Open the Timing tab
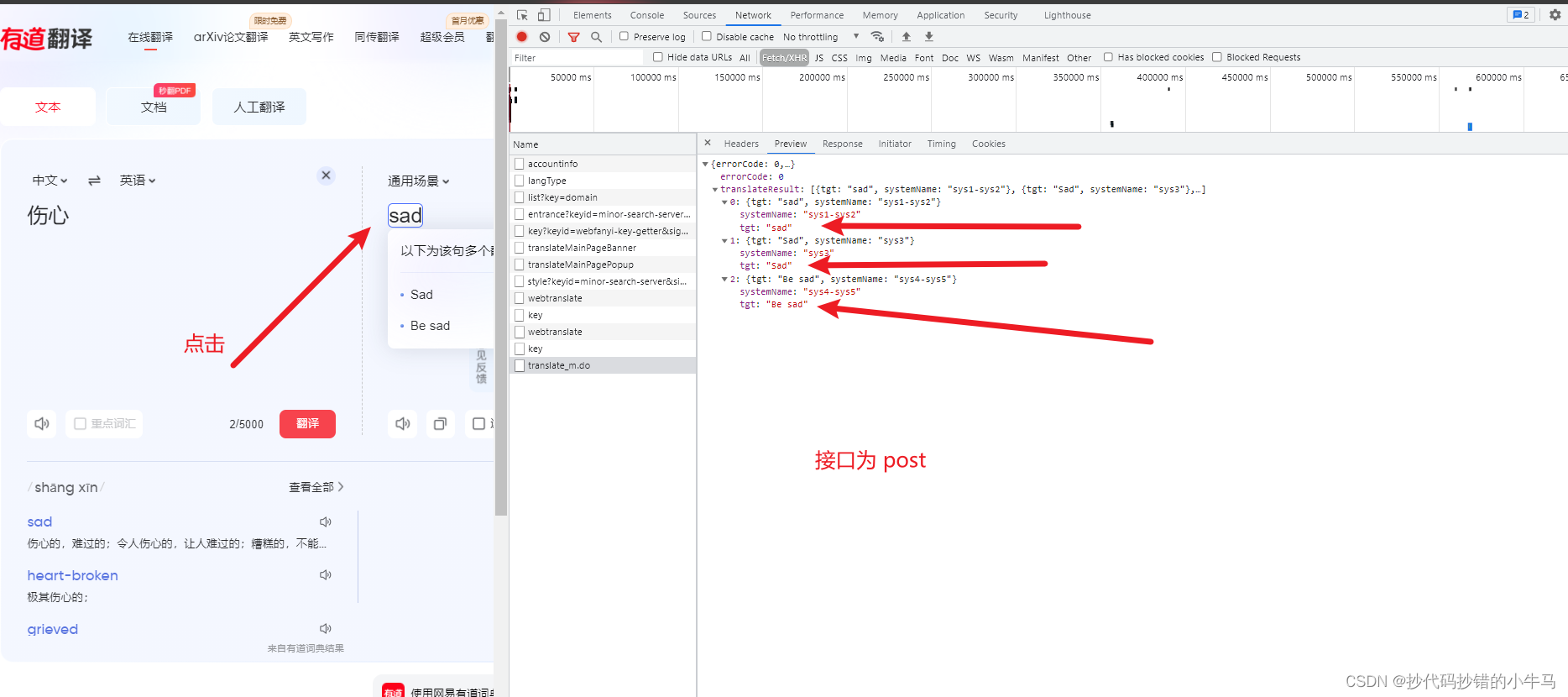This screenshot has width=1568, height=697. [x=942, y=144]
